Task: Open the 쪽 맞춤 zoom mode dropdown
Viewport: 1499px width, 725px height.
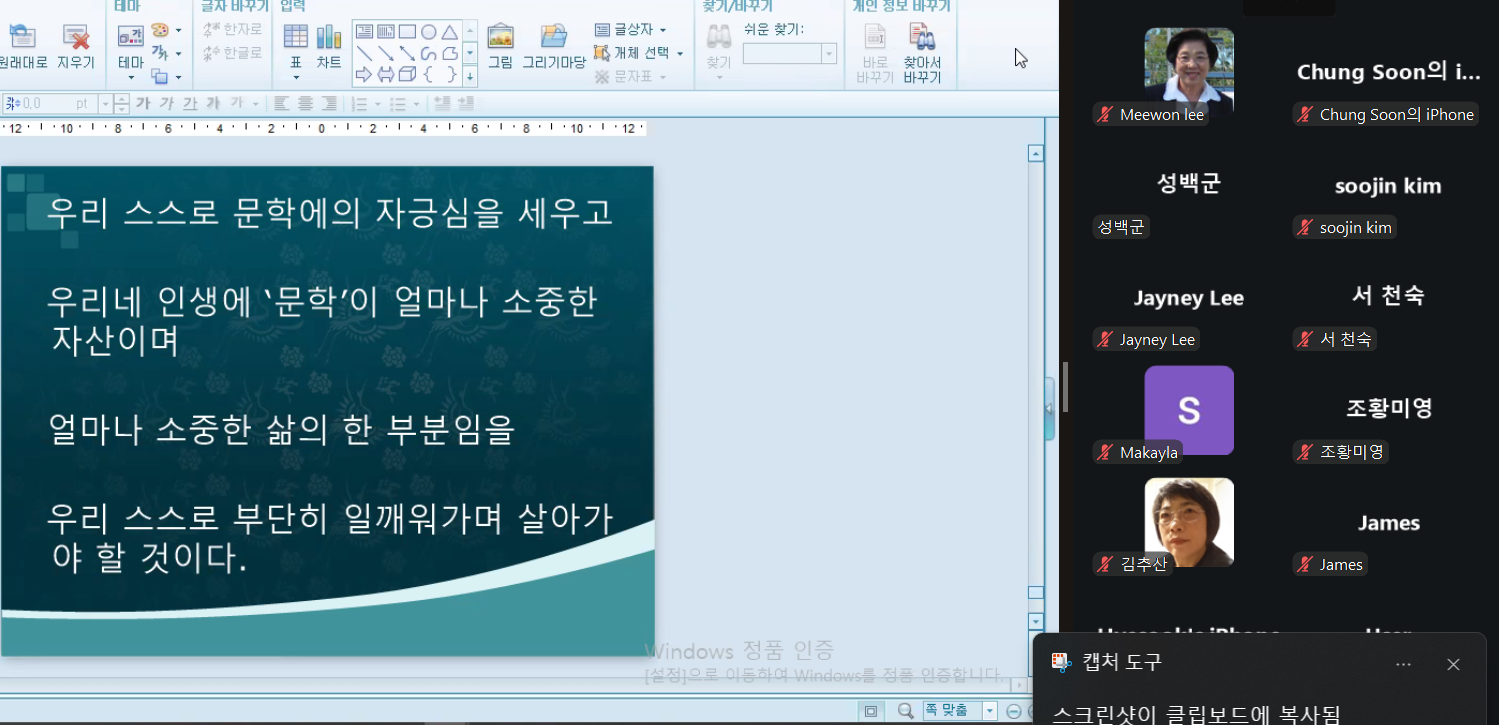Action: (x=988, y=710)
